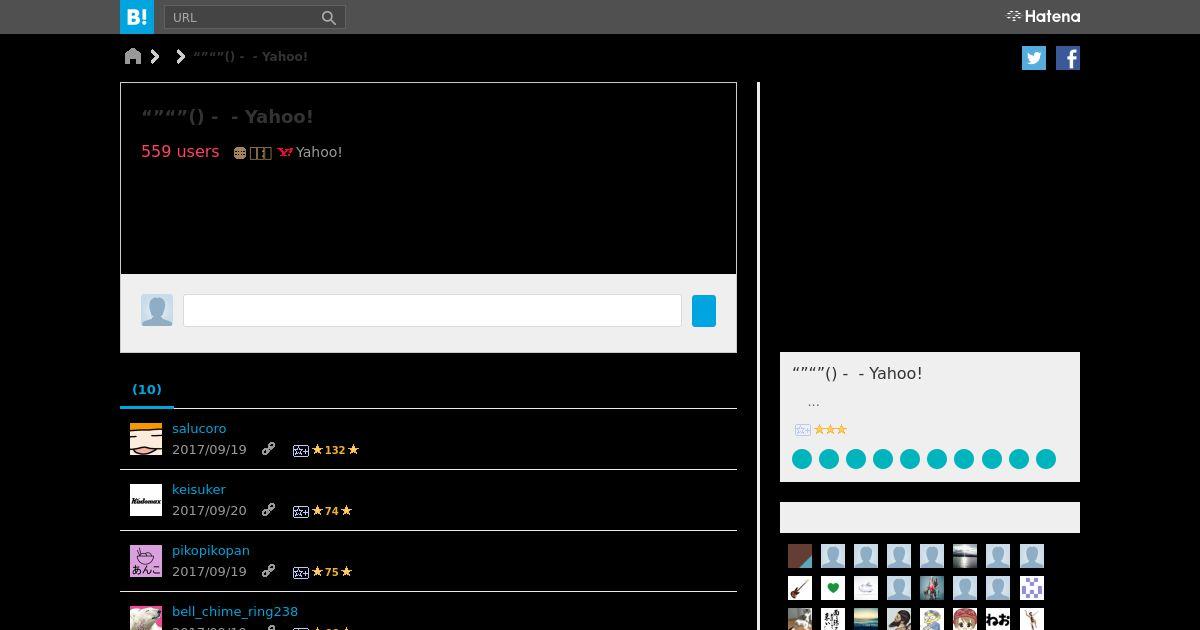The height and width of the screenshot is (630, 1200).
Task: Click the blue submit bookmark button
Action: tap(704, 310)
